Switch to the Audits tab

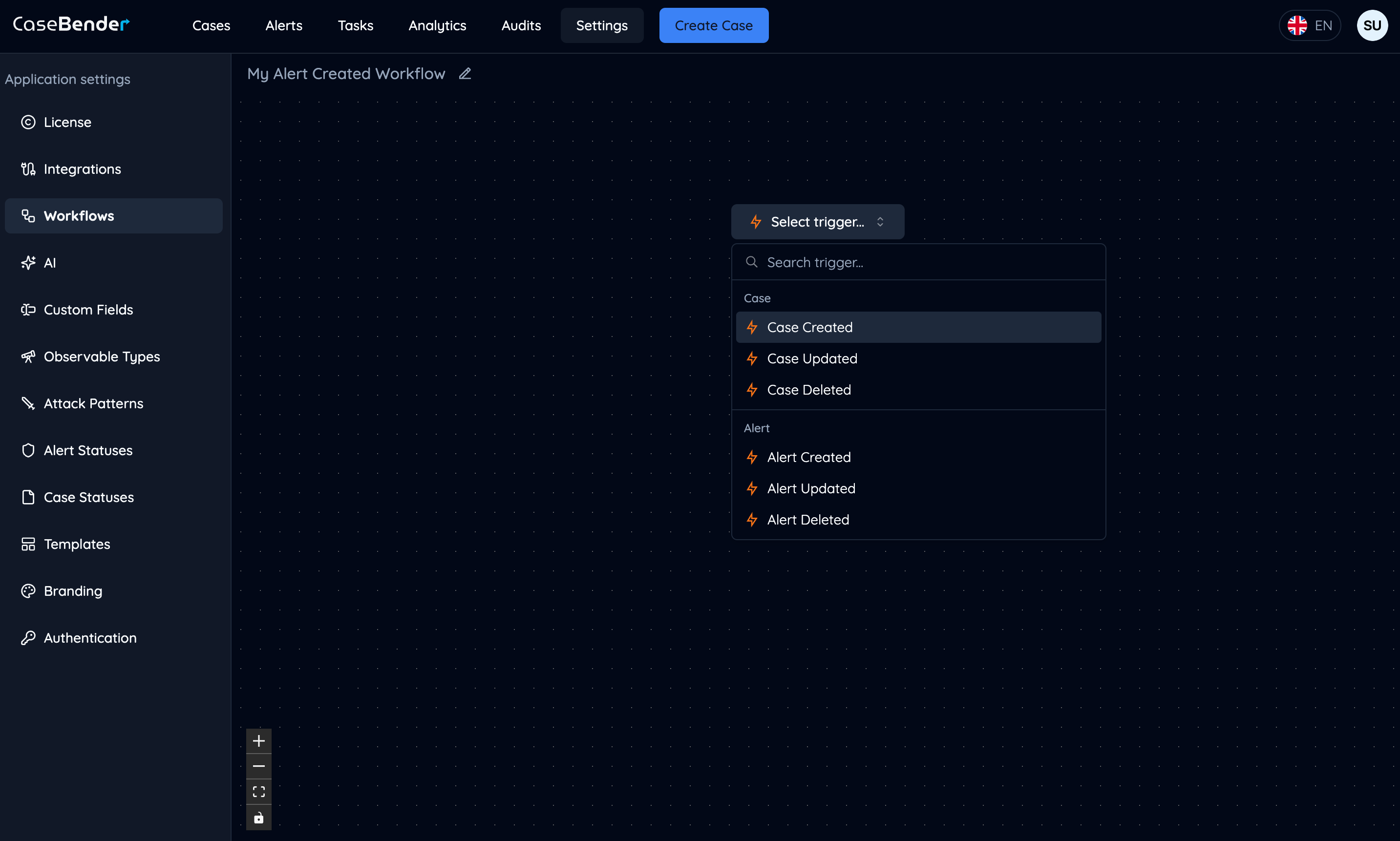click(521, 25)
